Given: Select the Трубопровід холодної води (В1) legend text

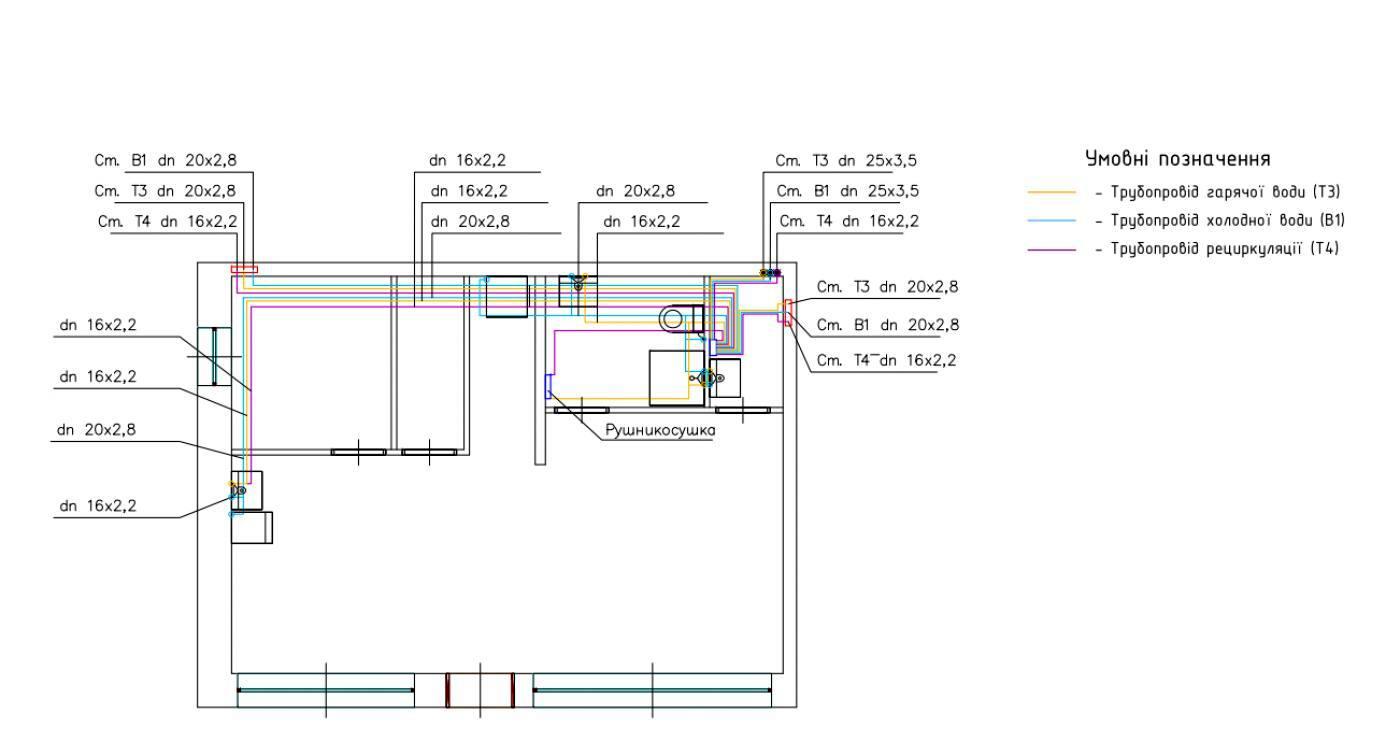Looking at the screenshot, I should pyautogui.click(x=1220, y=220).
